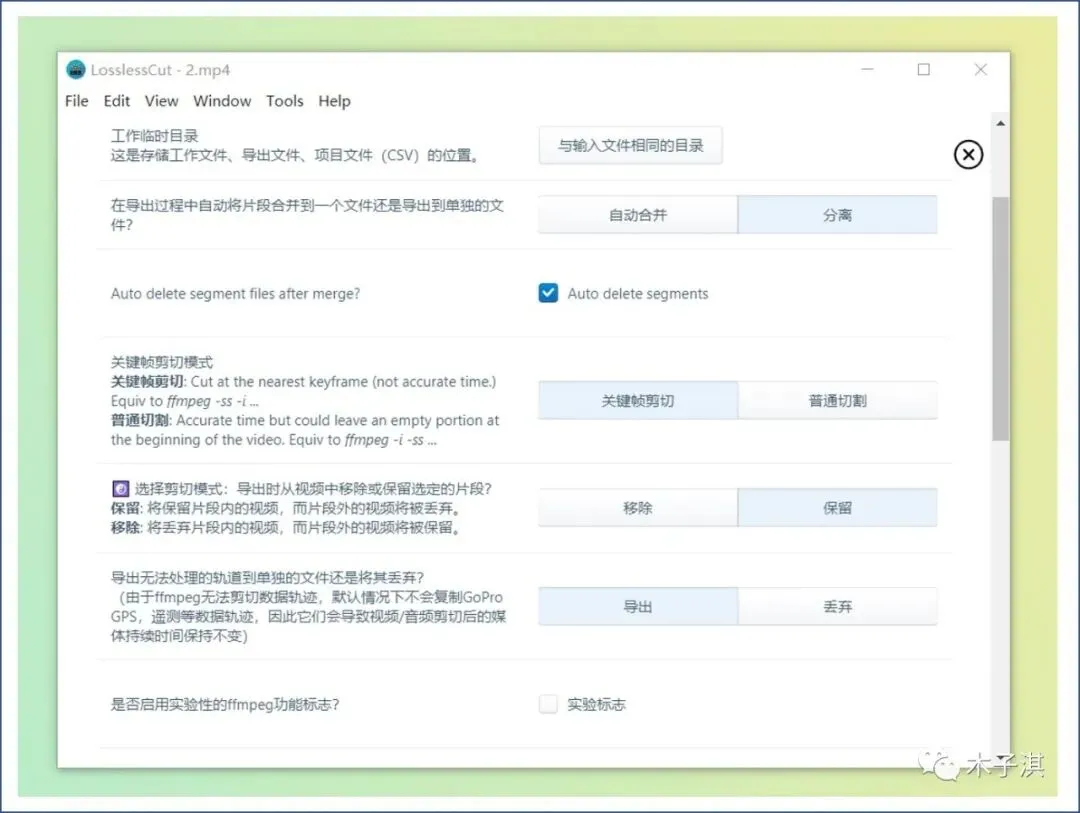Close the settings panel with X icon
1080x813 pixels.
click(968, 154)
